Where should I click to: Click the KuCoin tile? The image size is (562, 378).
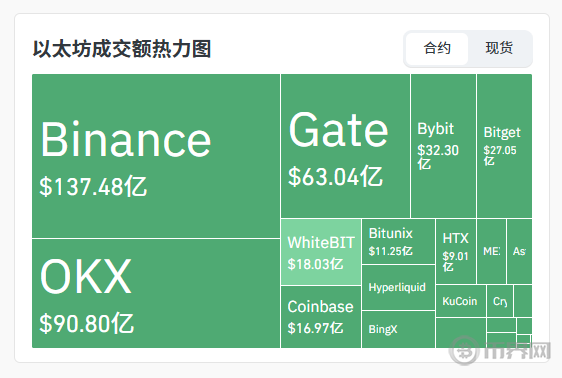461,301
